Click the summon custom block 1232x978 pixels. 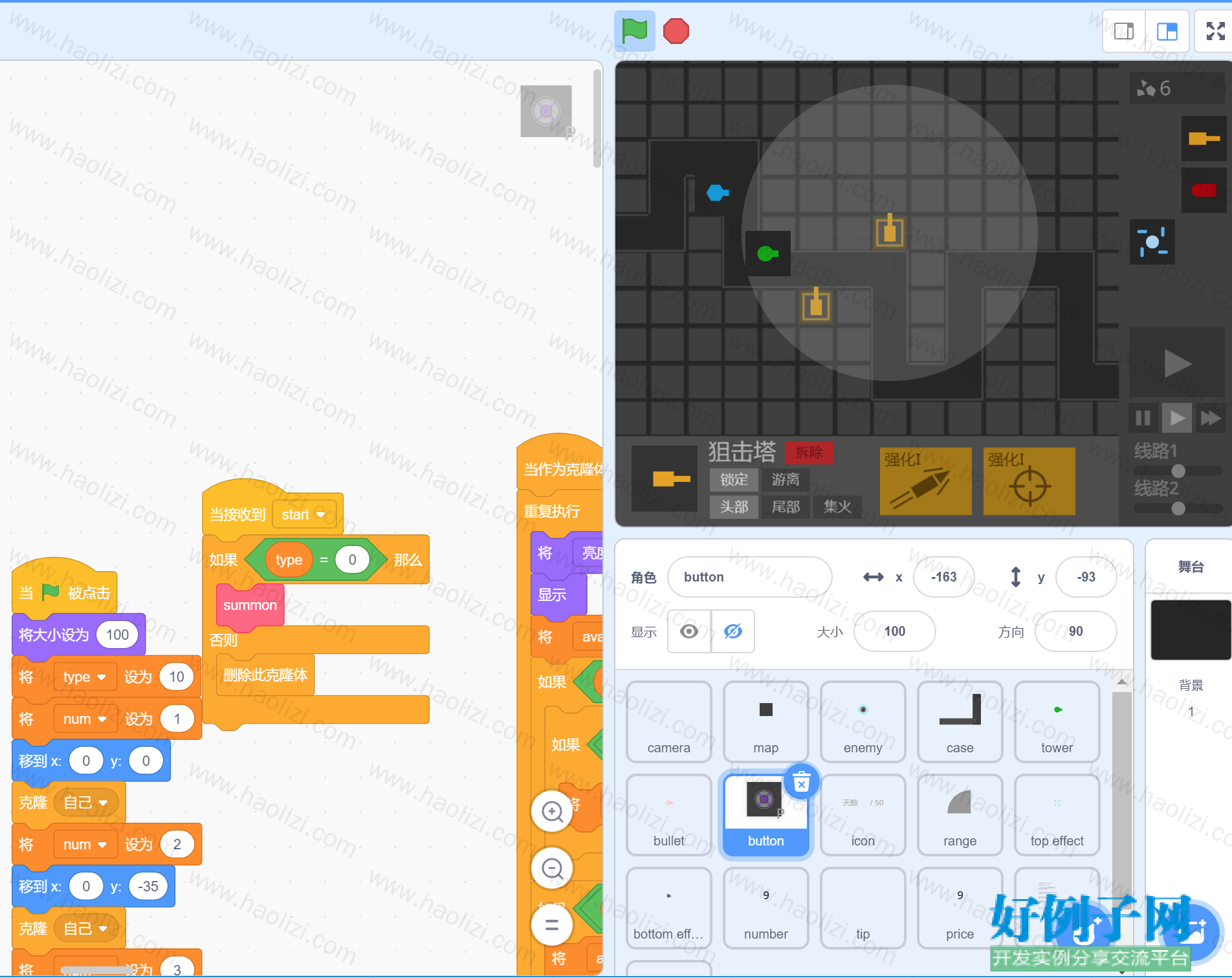(250, 605)
